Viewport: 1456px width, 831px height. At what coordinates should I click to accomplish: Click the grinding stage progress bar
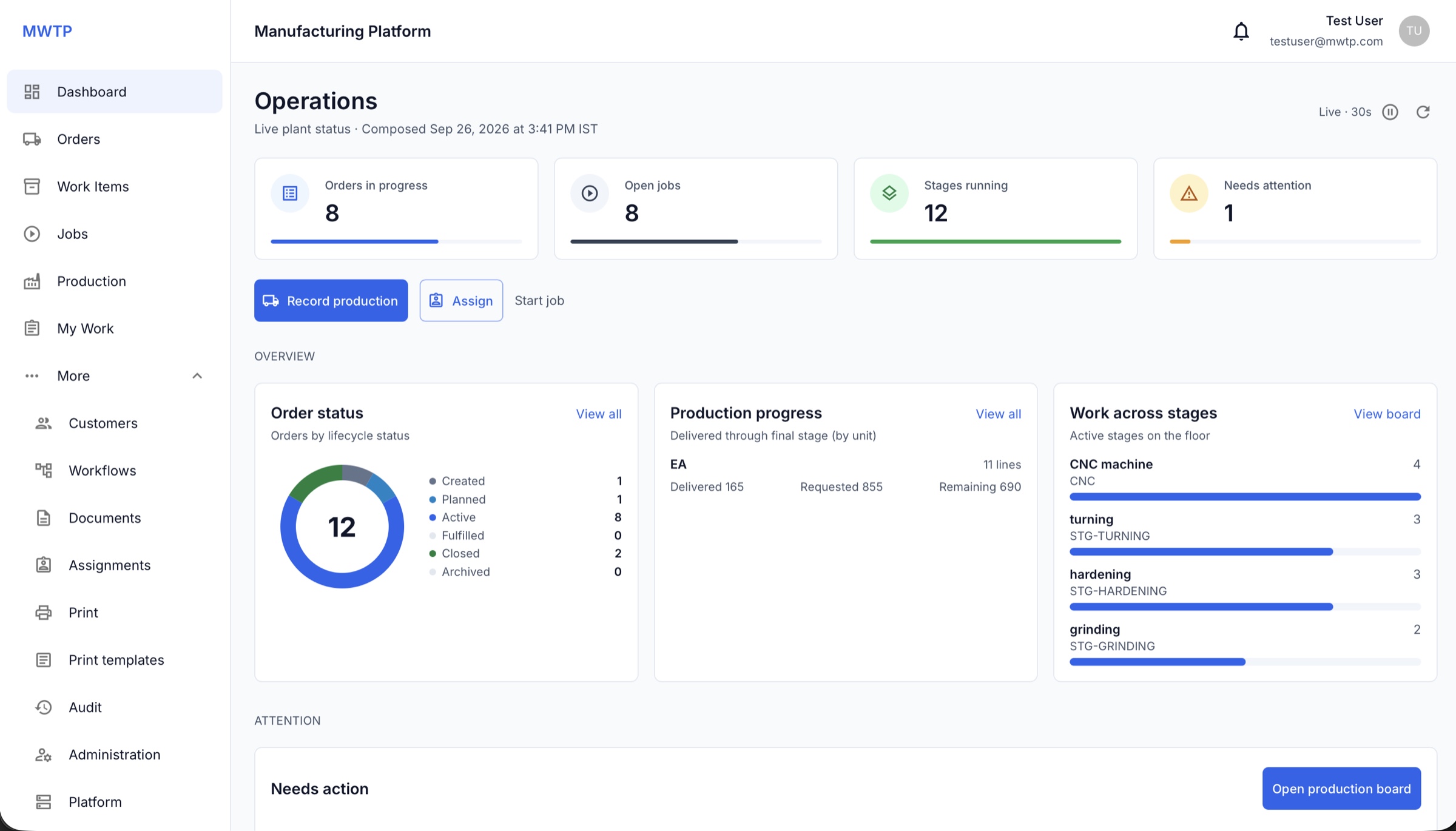coord(1245,662)
